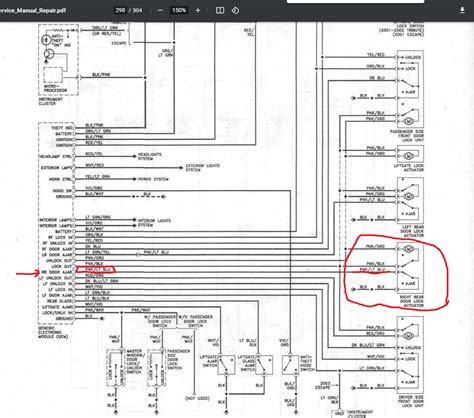The height and width of the screenshot is (418, 474).
Task: Click the ANTI-THEFT ON IND label
Action: [x=61, y=41]
